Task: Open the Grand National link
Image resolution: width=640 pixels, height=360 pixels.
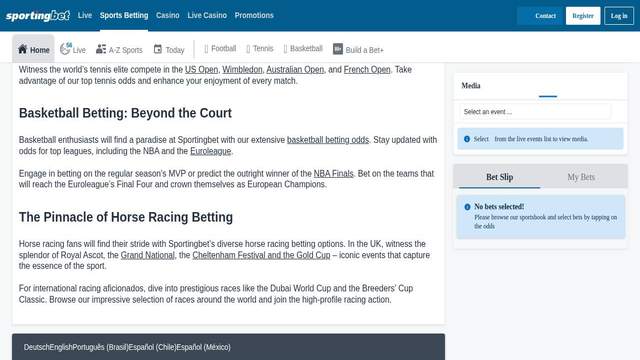Action: click(147, 256)
